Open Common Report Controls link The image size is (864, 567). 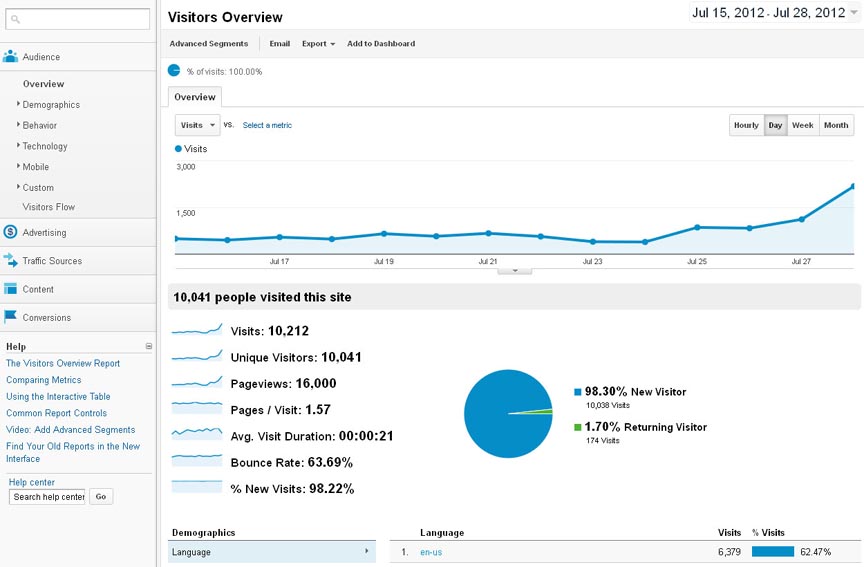56,413
